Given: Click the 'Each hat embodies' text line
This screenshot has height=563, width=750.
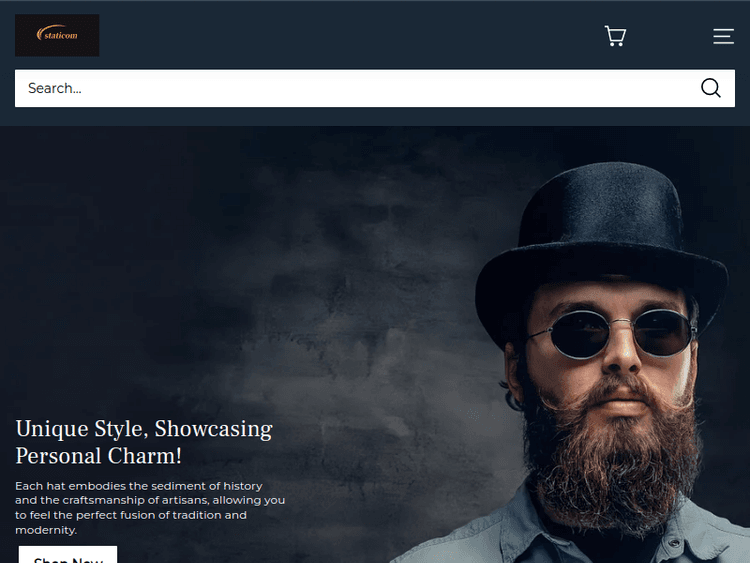Looking at the screenshot, I should (x=139, y=486).
